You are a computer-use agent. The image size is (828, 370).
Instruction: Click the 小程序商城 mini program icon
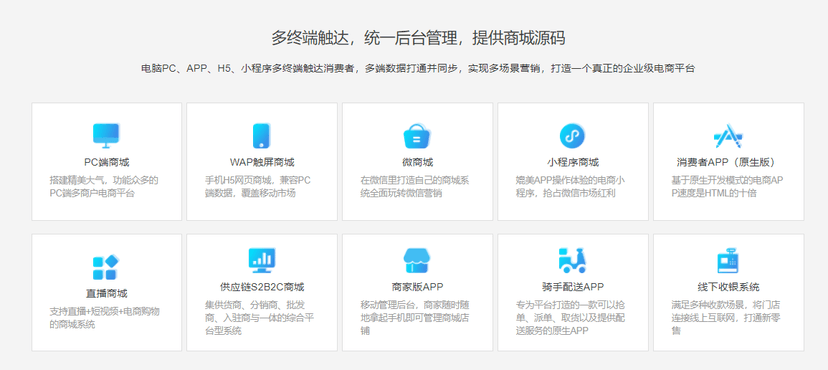572,136
